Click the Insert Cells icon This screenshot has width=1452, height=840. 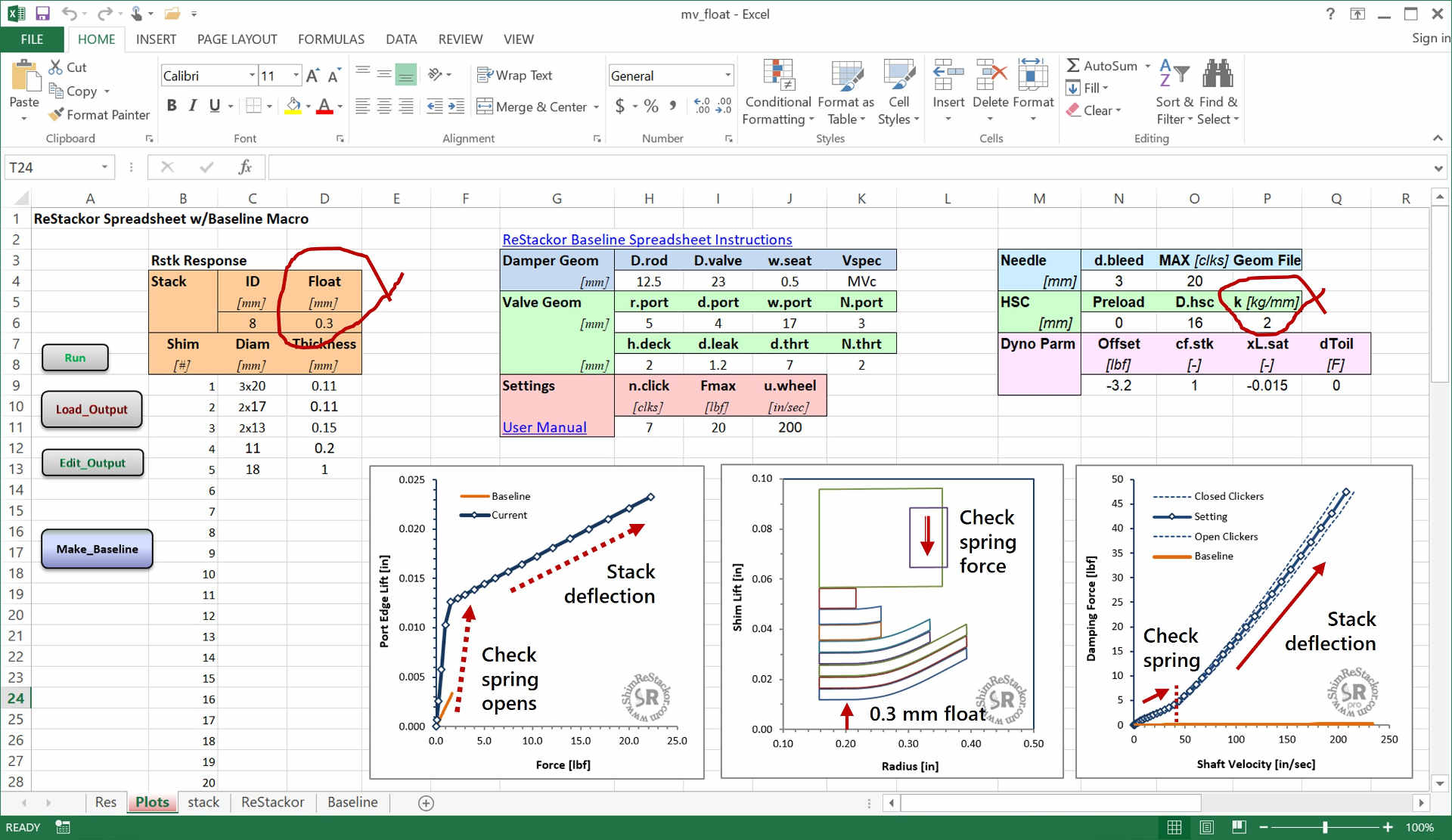point(948,75)
